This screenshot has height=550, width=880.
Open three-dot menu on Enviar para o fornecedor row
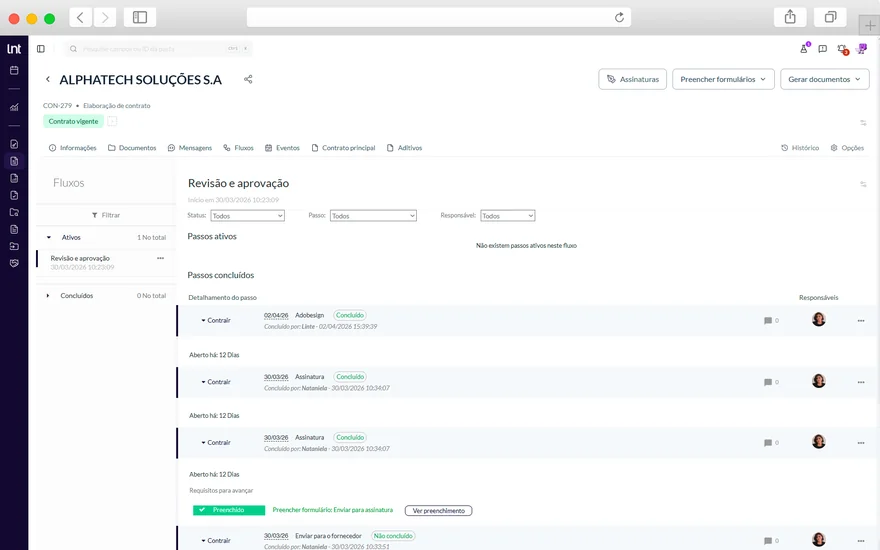pyautogui.click(x=861, y=541)
